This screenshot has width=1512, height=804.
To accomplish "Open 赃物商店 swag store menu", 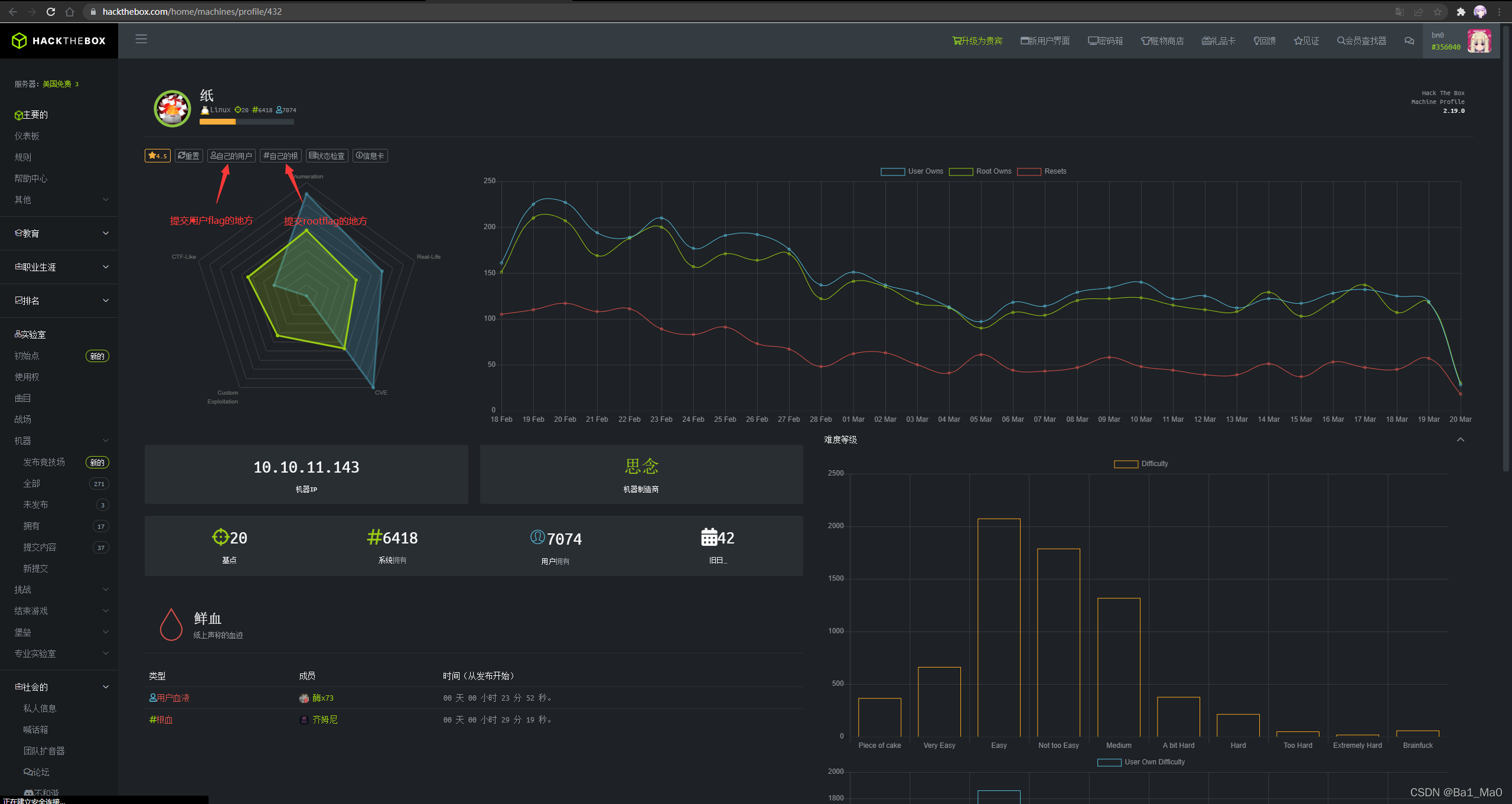I will (x=1162, y=41).
